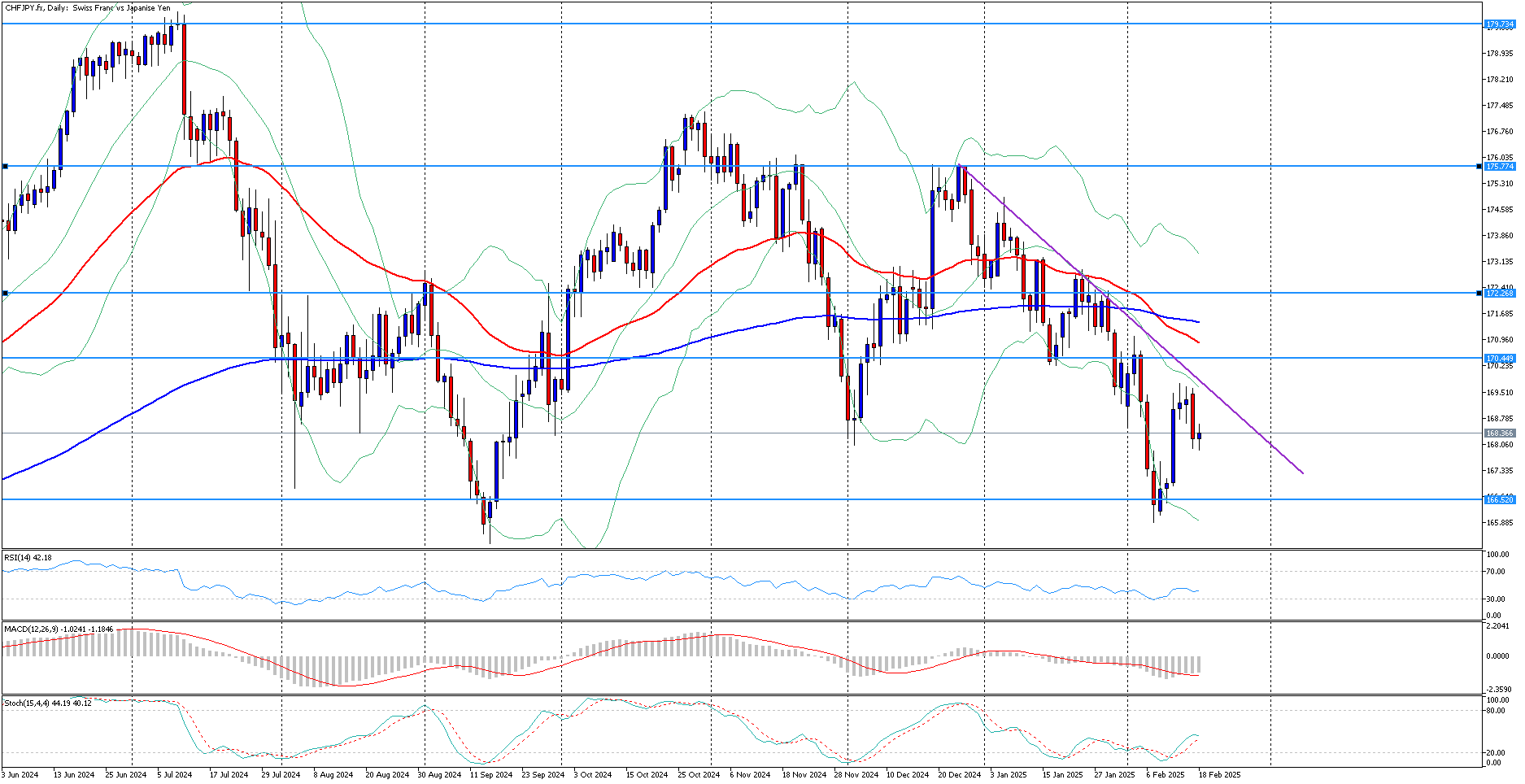Click the 8 Aug 2024 date label
Viewport: 1525px width, 784px height.
(x=333, y=775)
